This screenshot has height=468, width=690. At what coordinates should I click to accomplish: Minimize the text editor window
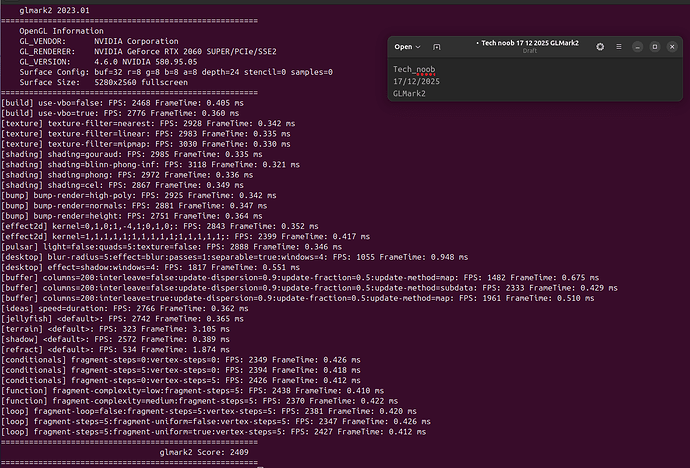coord(640,47)
